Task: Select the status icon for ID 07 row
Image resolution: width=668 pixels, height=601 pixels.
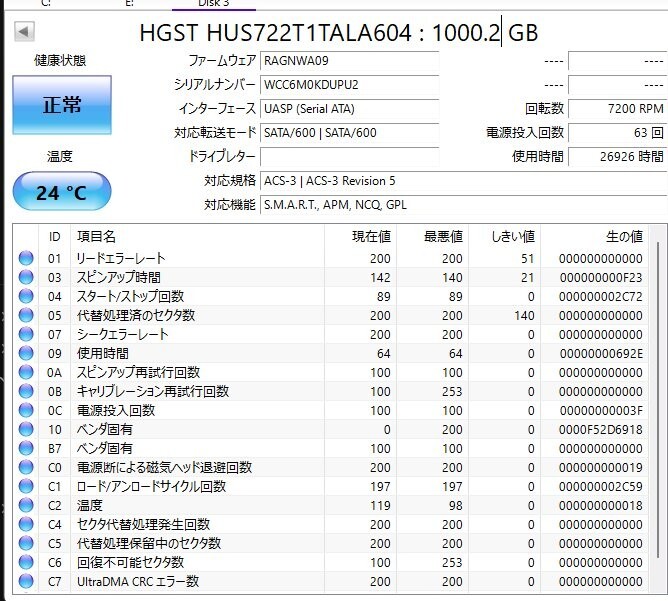Action: [26, 334]
